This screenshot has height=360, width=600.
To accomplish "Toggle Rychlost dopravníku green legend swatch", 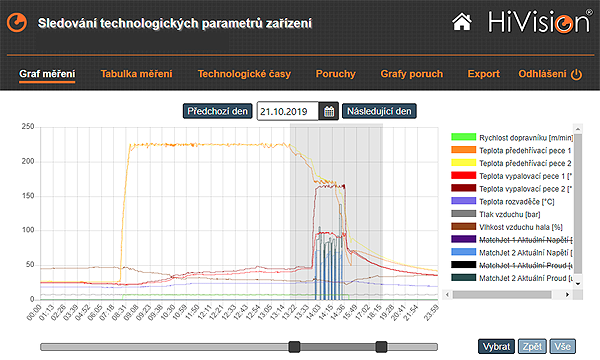I will (463, 137).
